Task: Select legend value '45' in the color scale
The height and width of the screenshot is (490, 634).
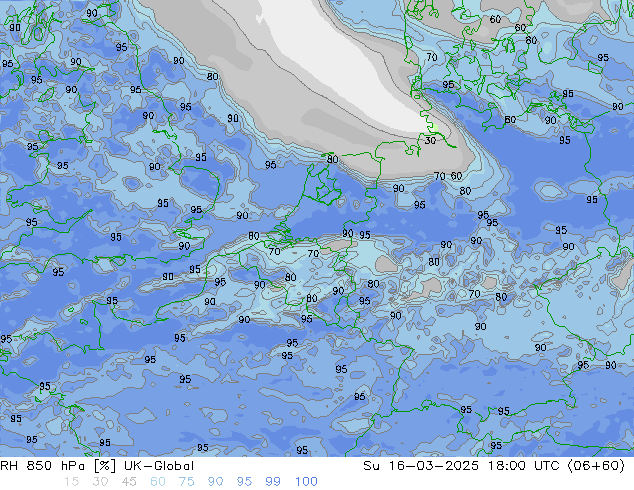Action: [129, 482]
